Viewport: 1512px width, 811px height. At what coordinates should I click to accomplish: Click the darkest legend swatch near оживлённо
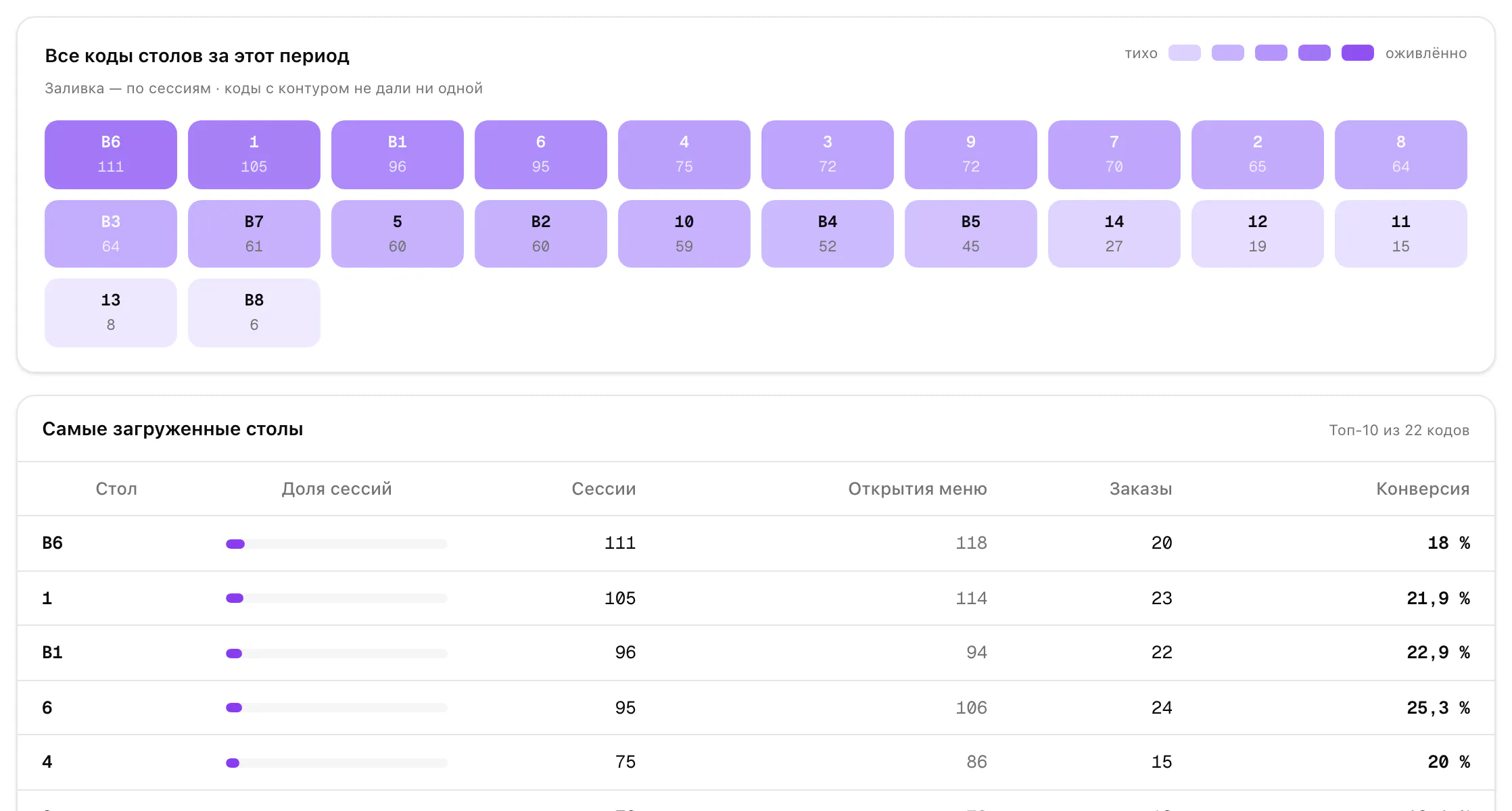[1358, 53]
